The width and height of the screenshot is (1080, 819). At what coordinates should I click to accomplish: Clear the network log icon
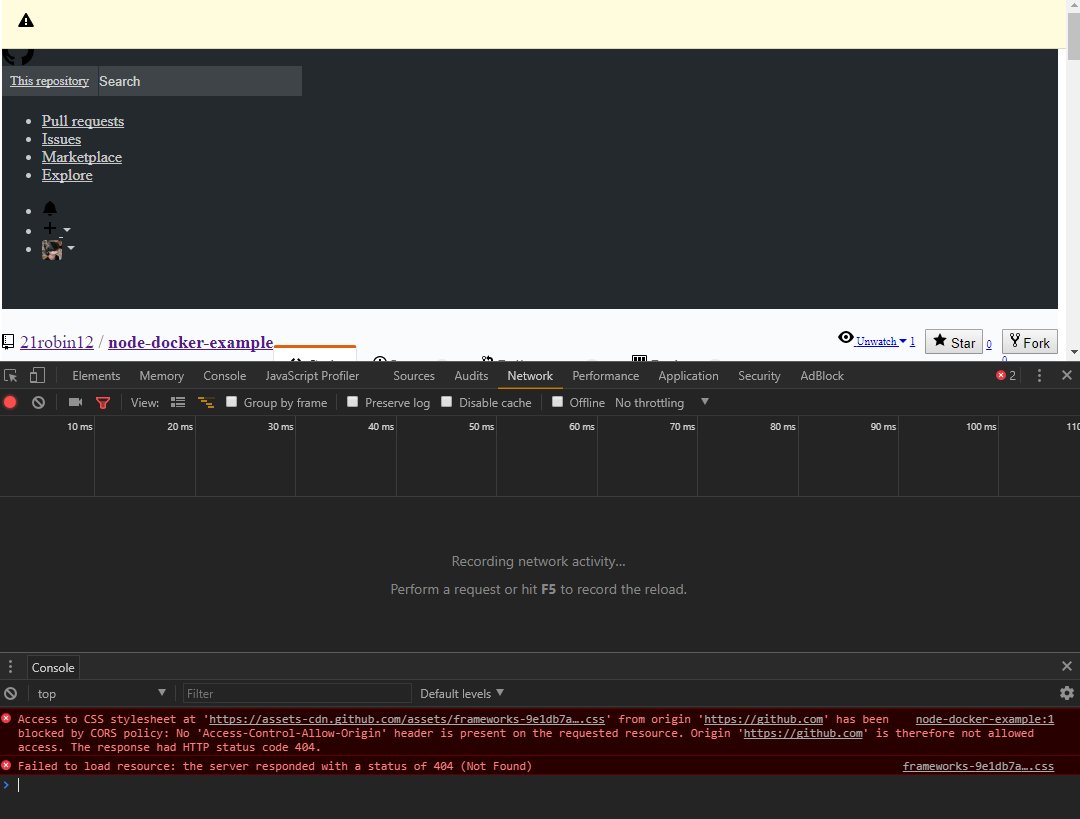(39, 402)
